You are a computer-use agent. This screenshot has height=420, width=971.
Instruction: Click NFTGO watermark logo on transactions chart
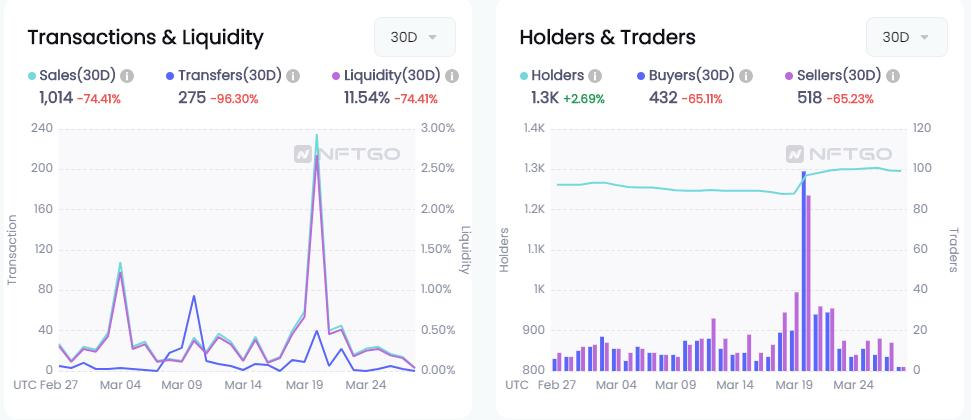(x=347, y=154)
